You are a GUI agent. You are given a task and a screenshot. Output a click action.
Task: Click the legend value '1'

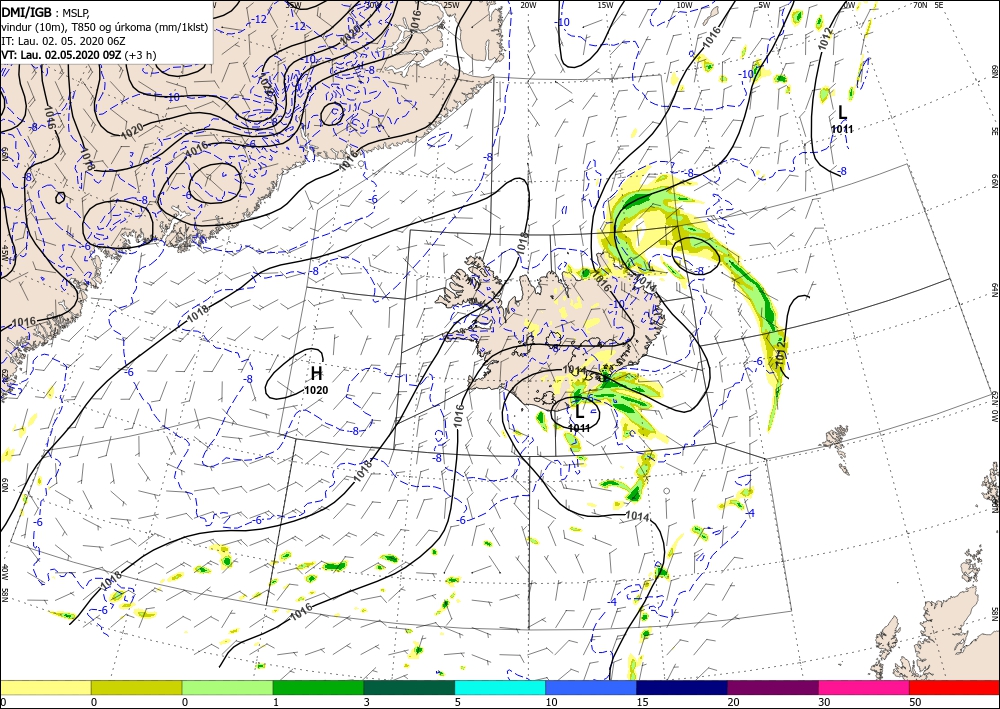(276, 702)
